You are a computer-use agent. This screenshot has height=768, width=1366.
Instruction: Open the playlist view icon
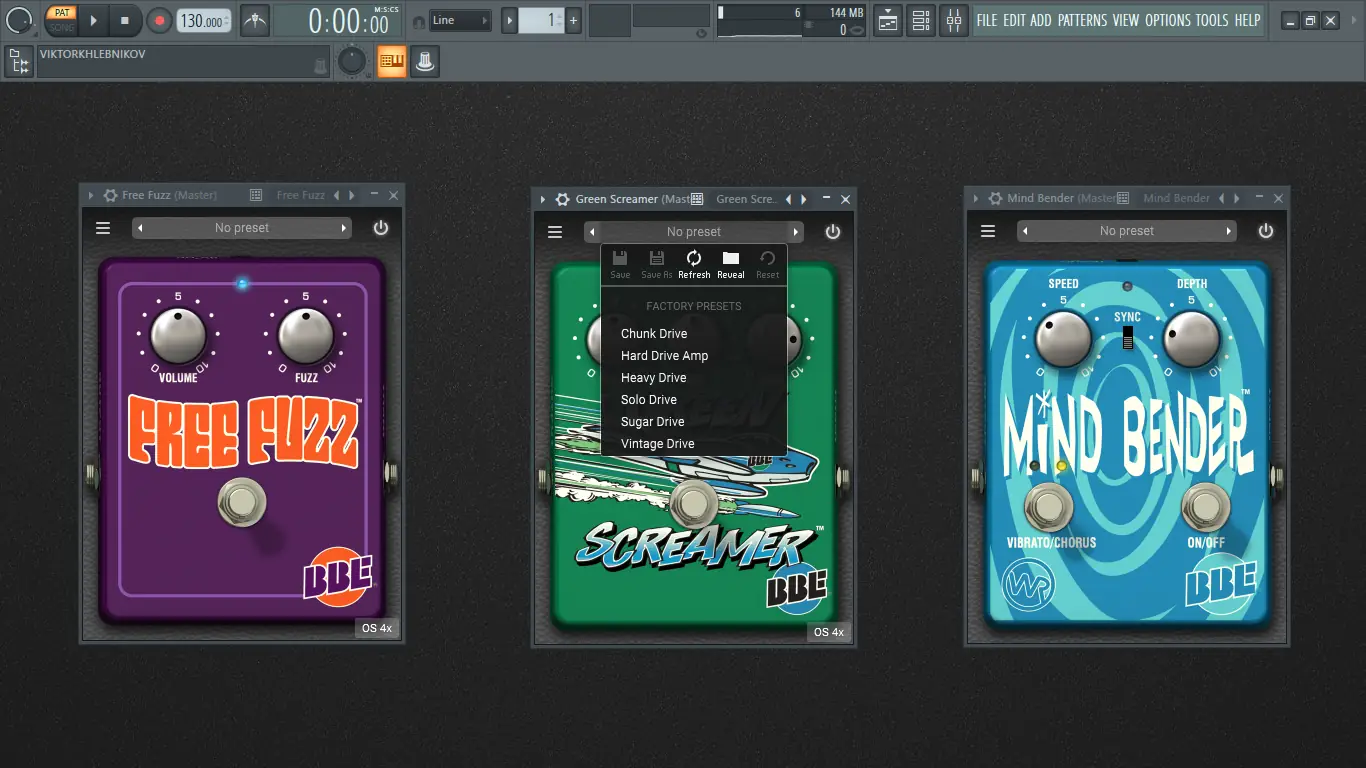[x=888, y=20]
